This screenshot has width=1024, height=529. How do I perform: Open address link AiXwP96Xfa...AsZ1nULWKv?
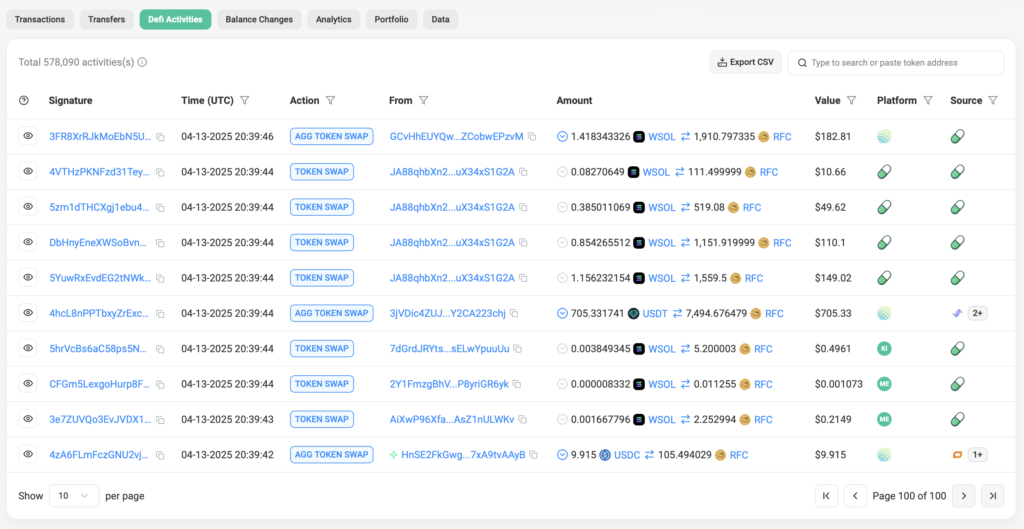(x=452, y=419)
